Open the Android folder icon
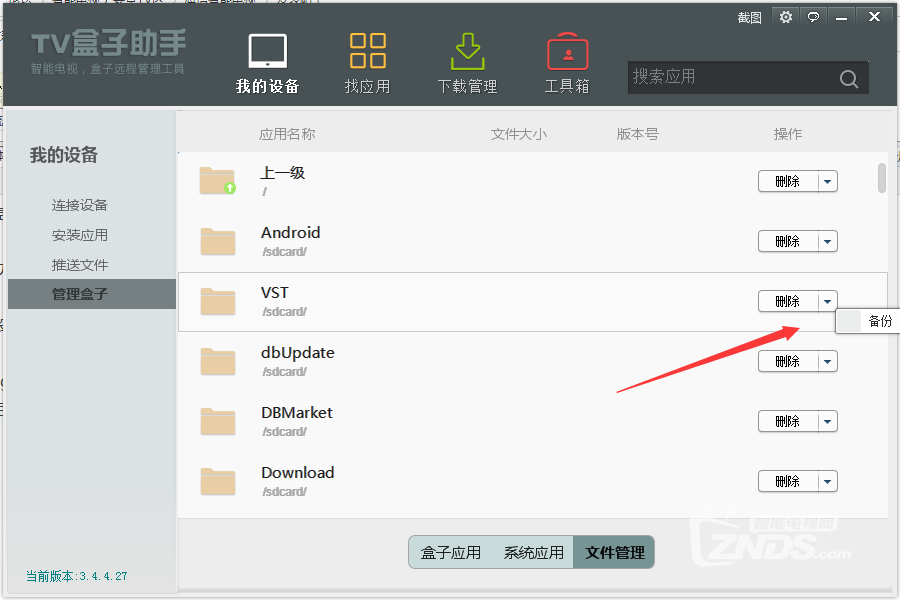 218,241
